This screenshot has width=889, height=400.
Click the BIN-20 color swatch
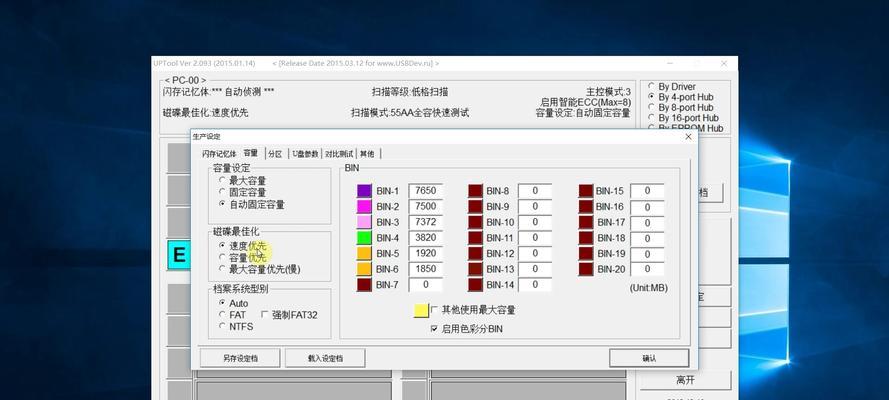click(586, 269)
